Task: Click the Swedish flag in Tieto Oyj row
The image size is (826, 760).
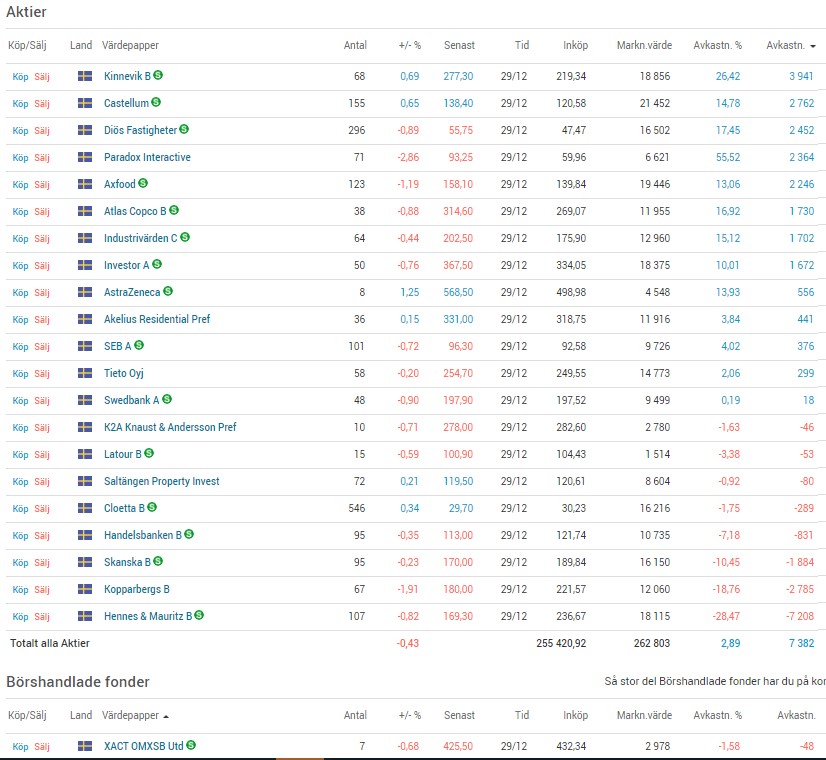Action: pos(85,373)
